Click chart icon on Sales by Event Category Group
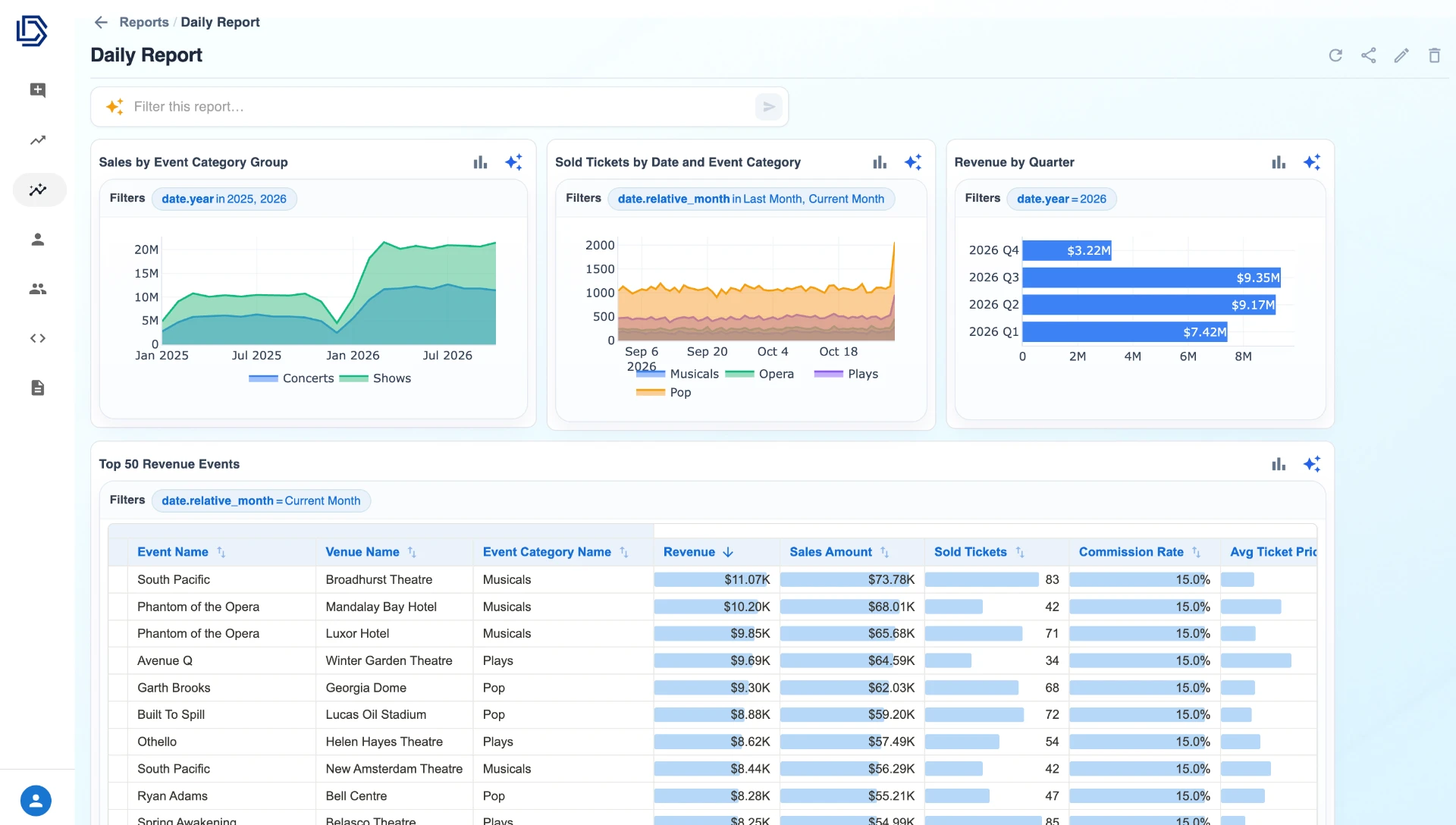Viewport: 1456px width, 825px height. tap(480, 162)
